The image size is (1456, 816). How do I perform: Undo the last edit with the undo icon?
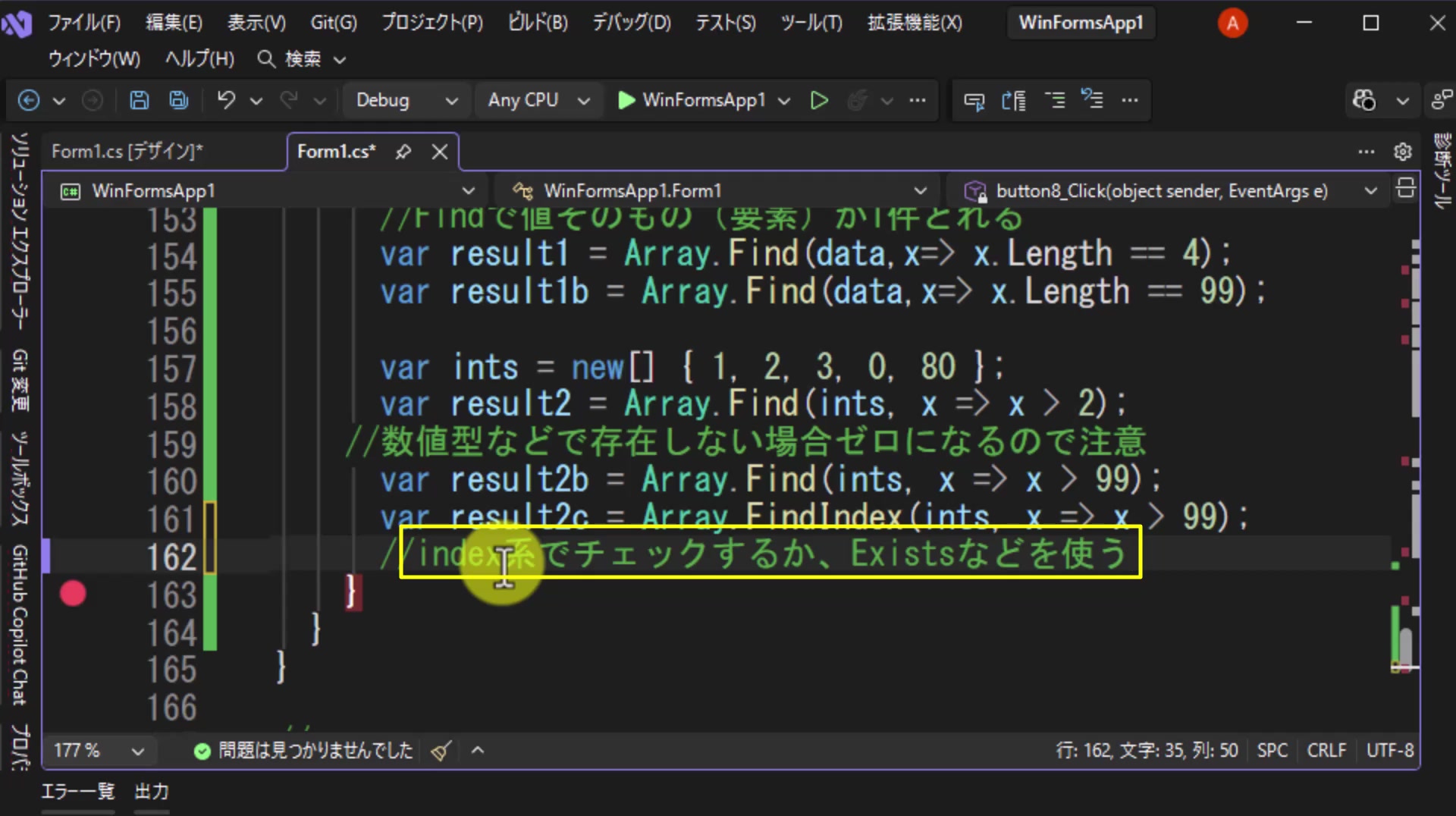coord(226,100)
